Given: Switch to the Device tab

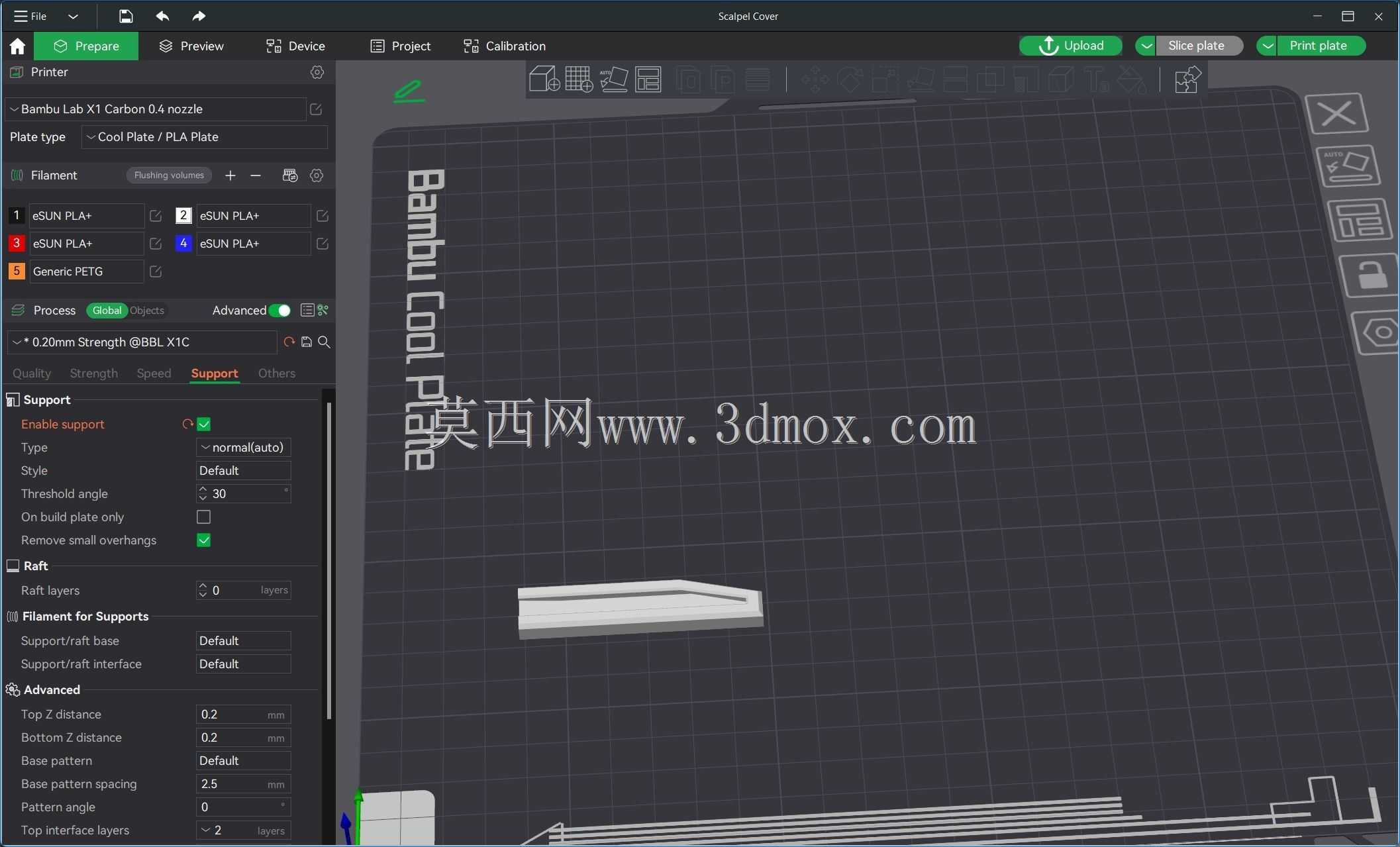Looking at the screenshot, I should [x=295, y=46].
